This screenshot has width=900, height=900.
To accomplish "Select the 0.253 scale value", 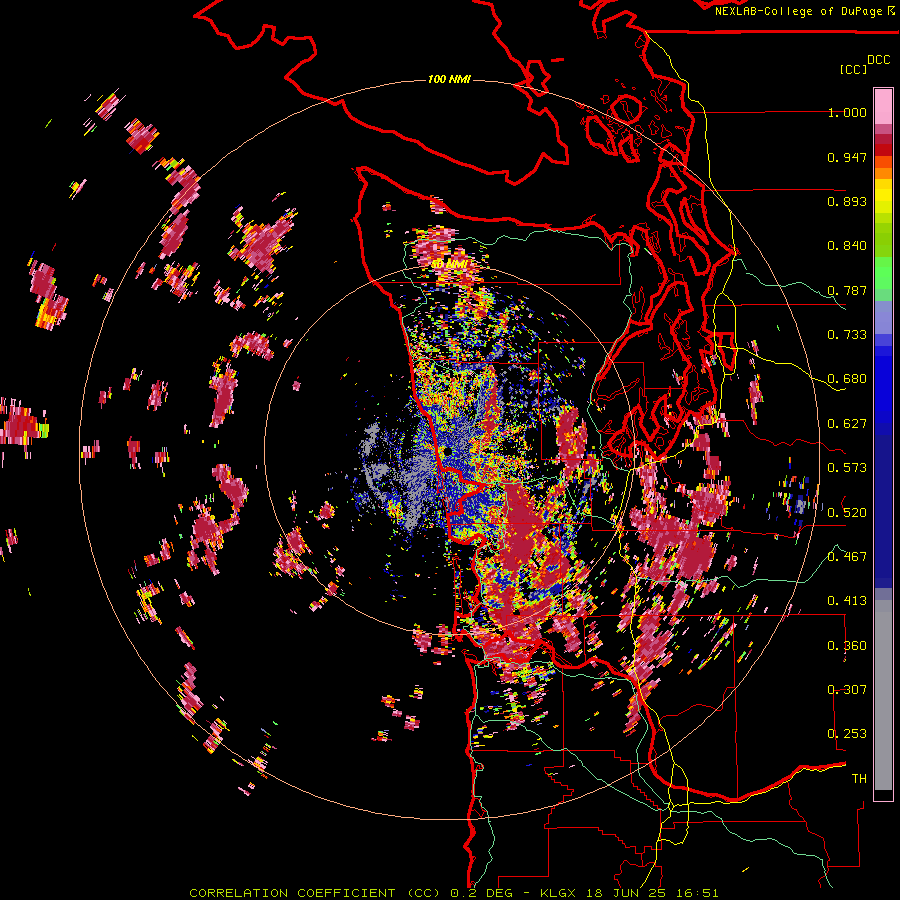I will click(x=847, y=734).
